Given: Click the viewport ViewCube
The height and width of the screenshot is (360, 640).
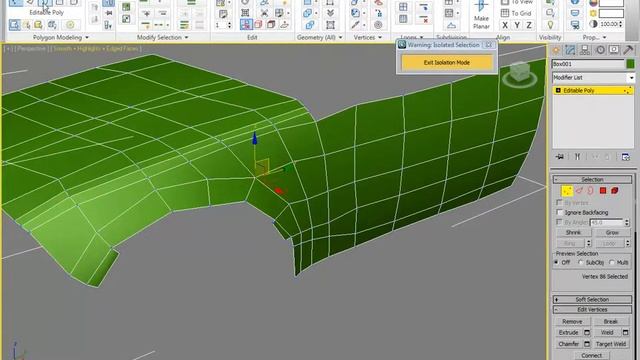Looking at the screenshot, I should [520, 74].
